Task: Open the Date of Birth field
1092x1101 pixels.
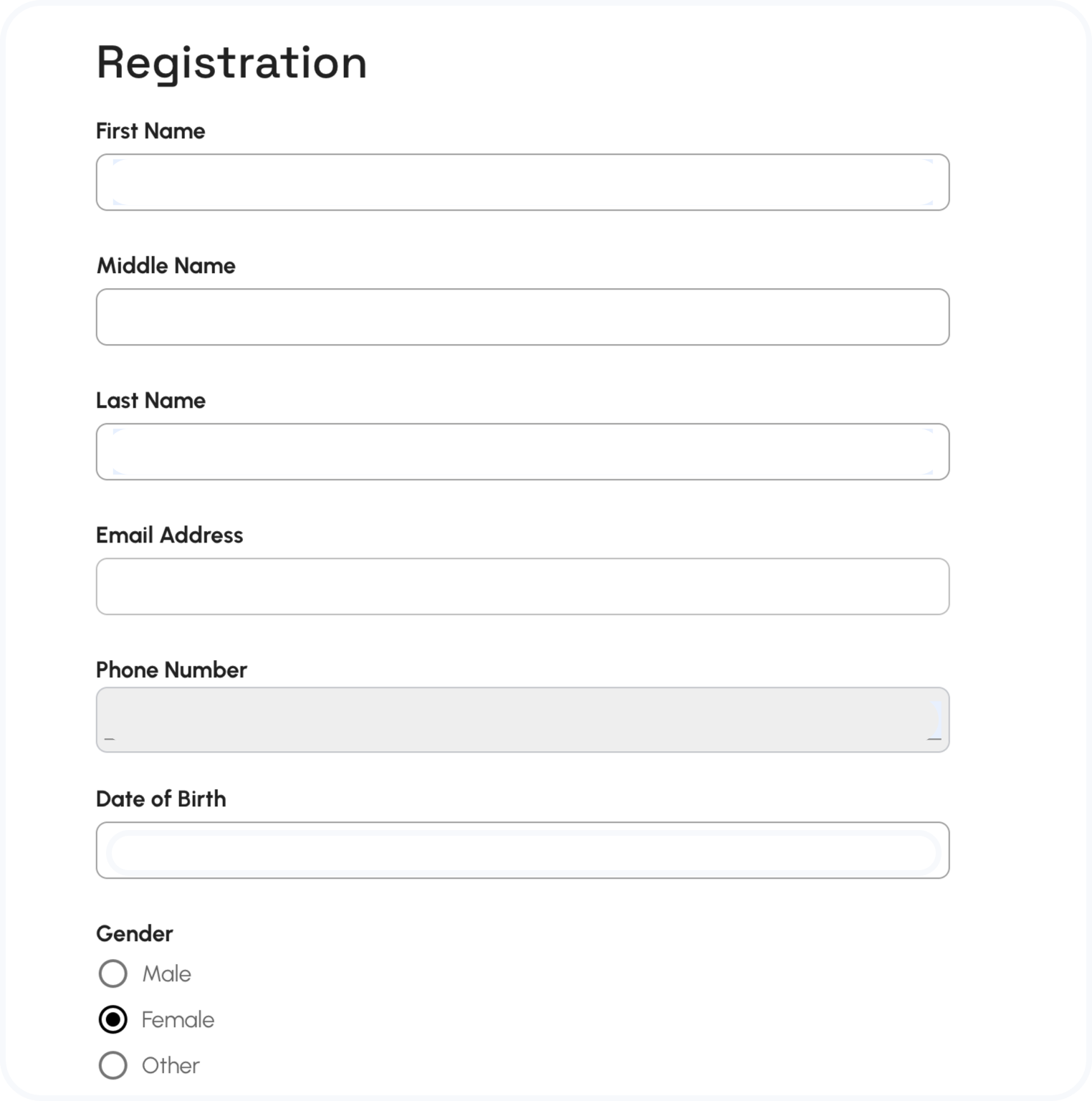Action: click(522, 850)
